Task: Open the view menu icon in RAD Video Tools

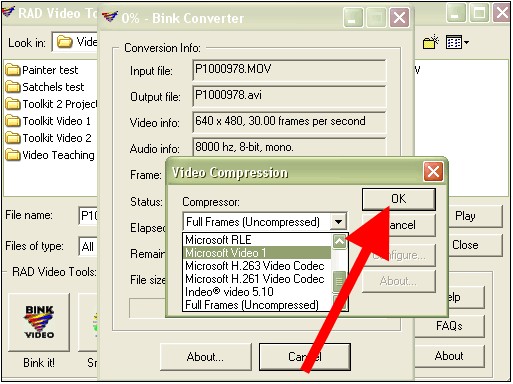Action: pyautogui.click(x=457, y=42)
